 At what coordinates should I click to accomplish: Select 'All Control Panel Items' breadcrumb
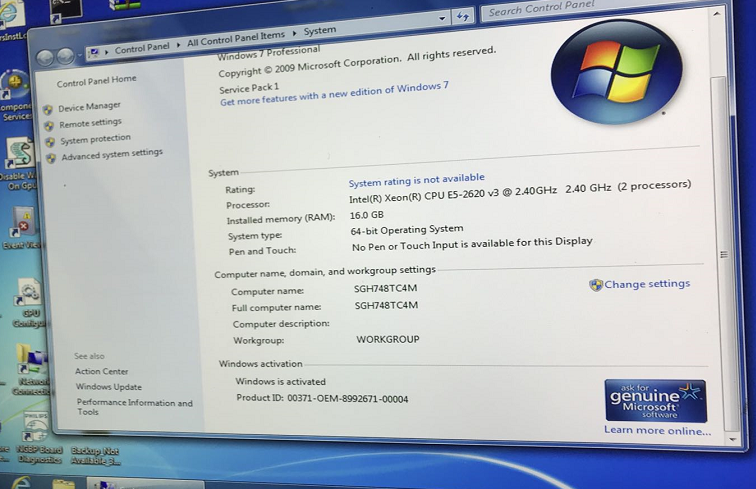pyautogui.click(x=237, y=41)
